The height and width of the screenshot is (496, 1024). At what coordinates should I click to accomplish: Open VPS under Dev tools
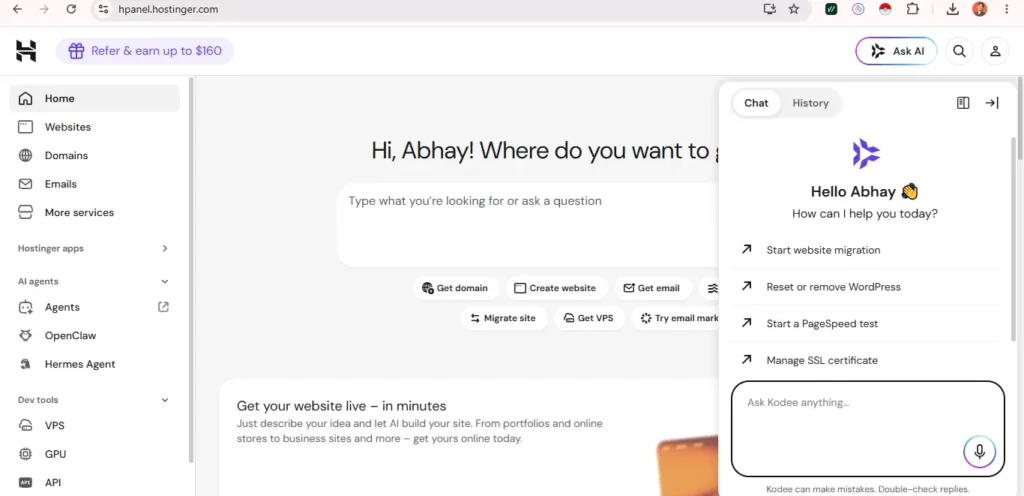(95, 426)
